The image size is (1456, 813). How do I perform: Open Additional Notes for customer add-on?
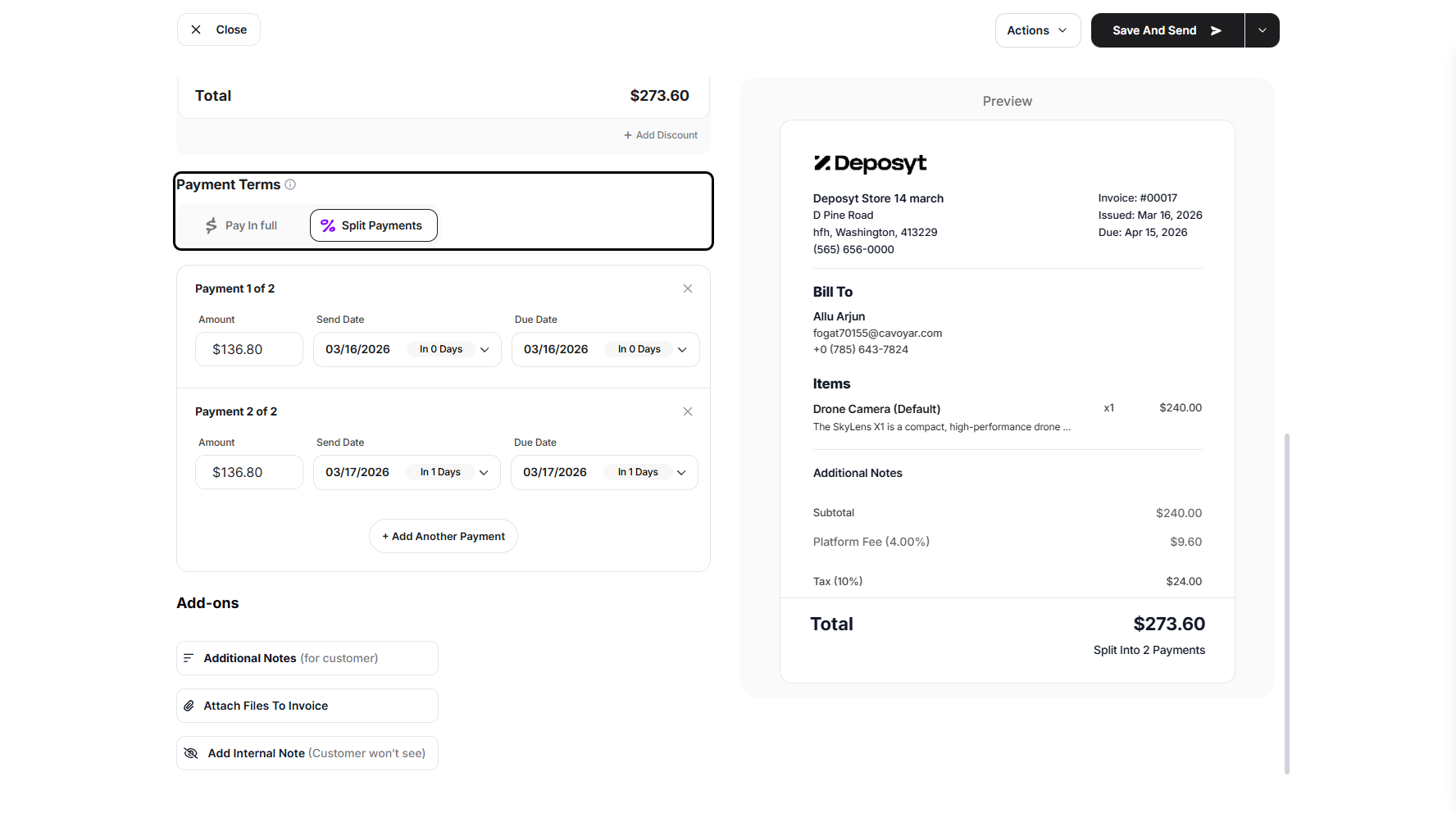[307, 658]
